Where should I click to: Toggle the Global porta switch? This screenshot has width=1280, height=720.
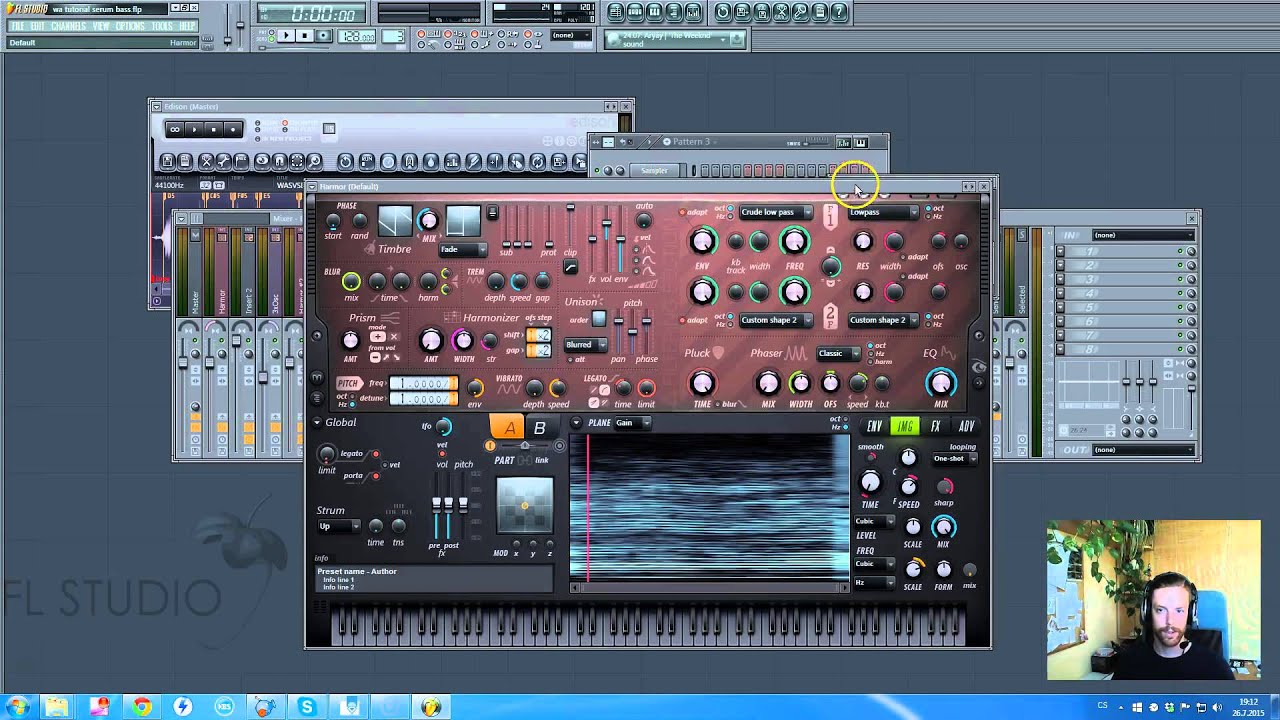click(x=376, y=476)
